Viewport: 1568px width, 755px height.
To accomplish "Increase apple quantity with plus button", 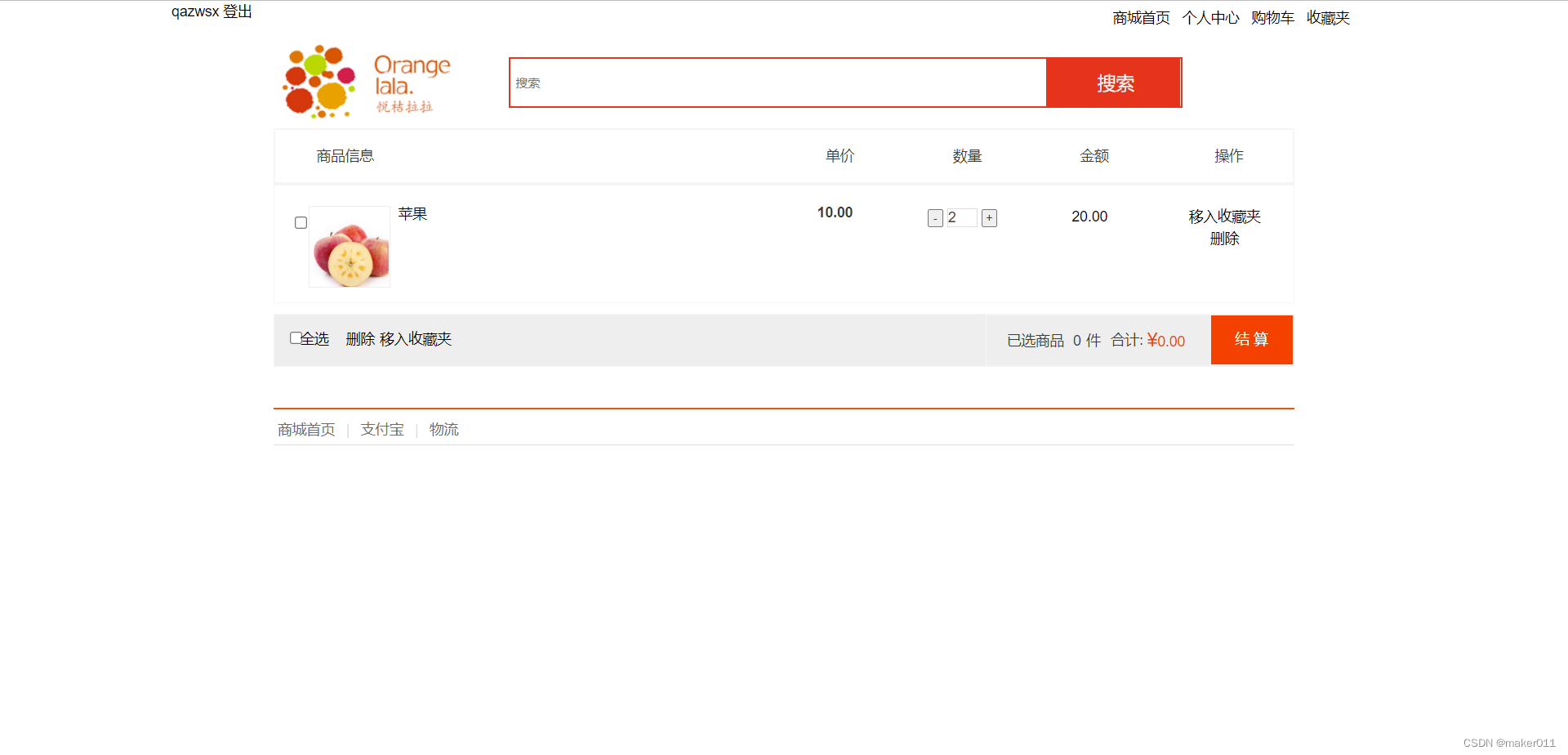I will [x=989, y=218].
